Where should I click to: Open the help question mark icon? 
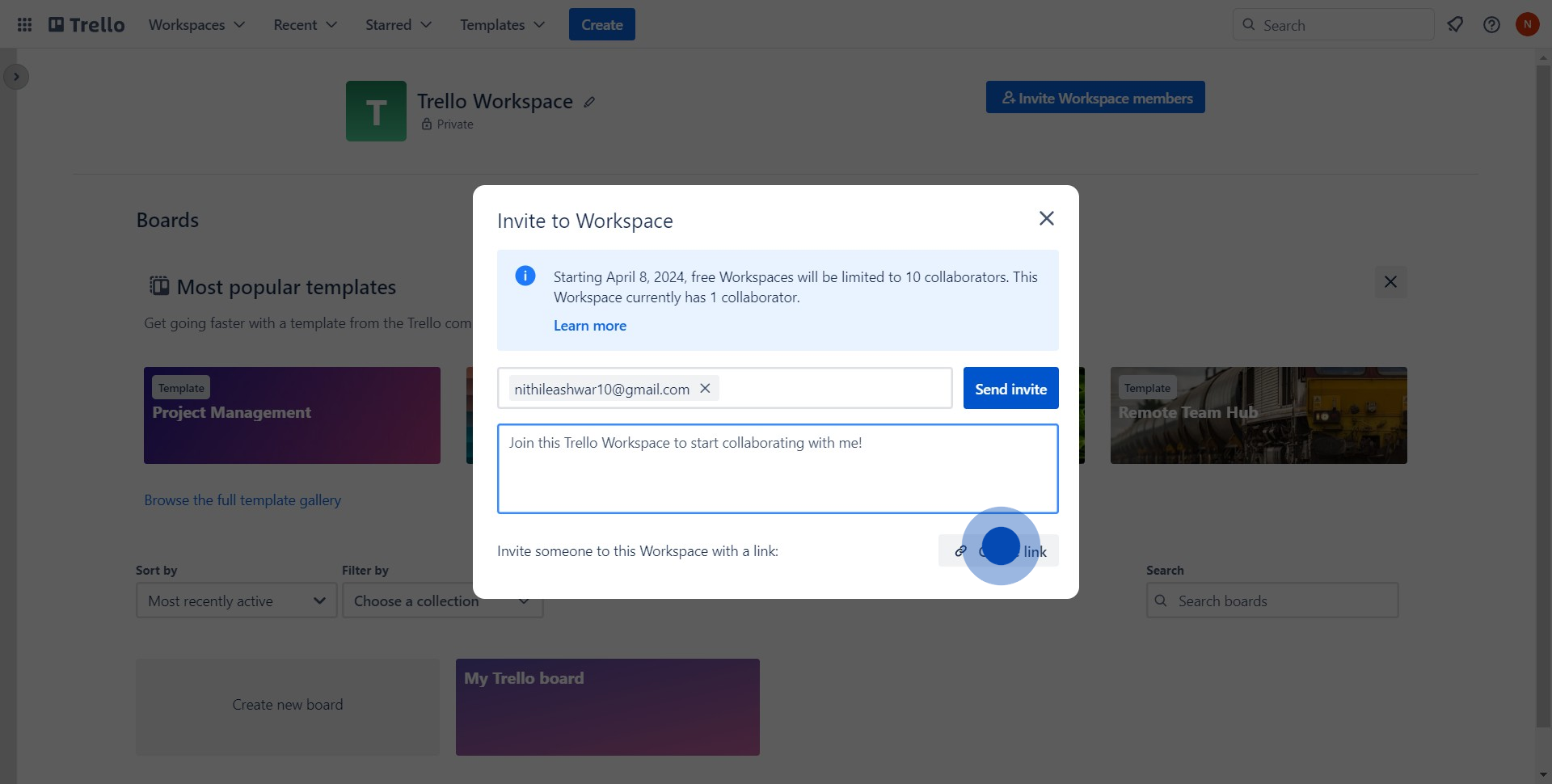click(1491, 25)
